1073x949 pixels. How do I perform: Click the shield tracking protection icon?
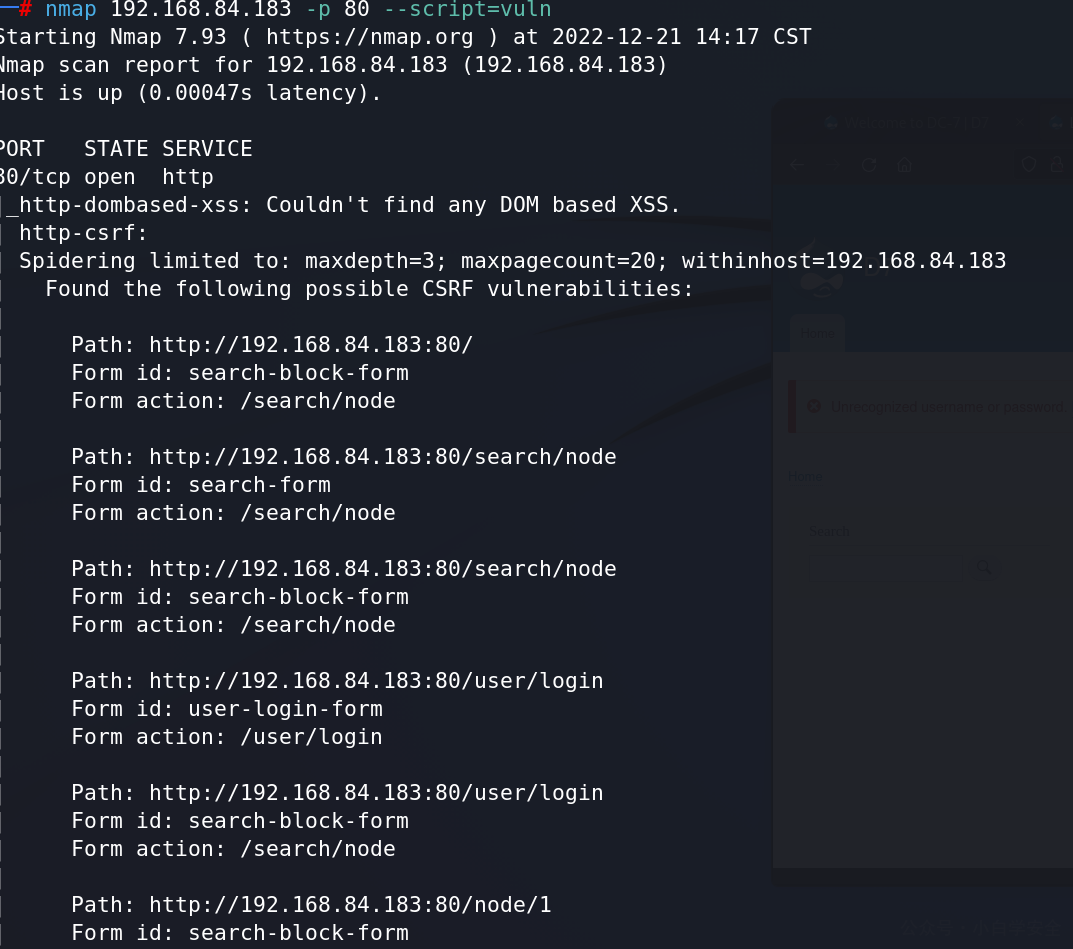tap(1029, 164)
